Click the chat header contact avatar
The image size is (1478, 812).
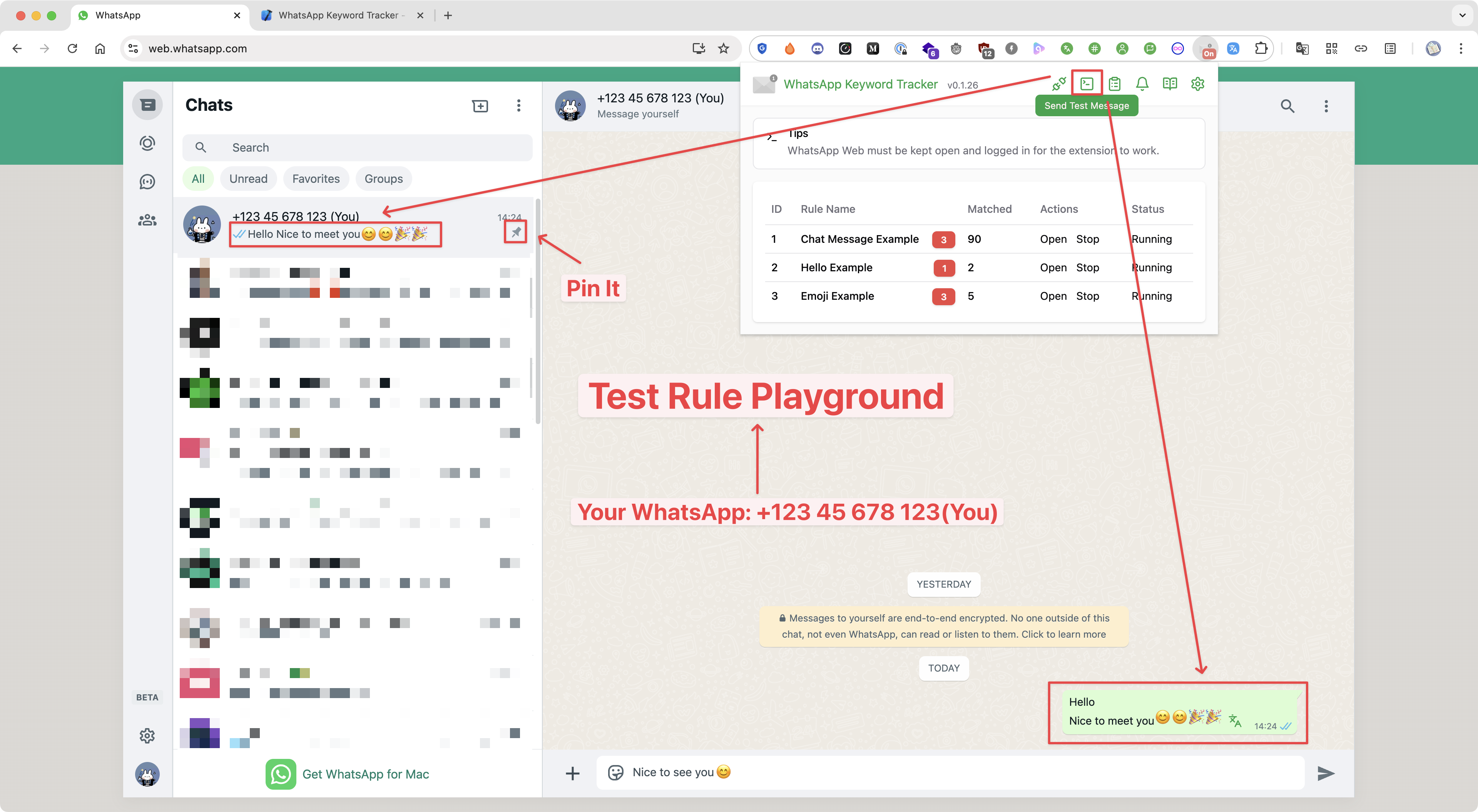pyautogui.click(x=570, y=106)
